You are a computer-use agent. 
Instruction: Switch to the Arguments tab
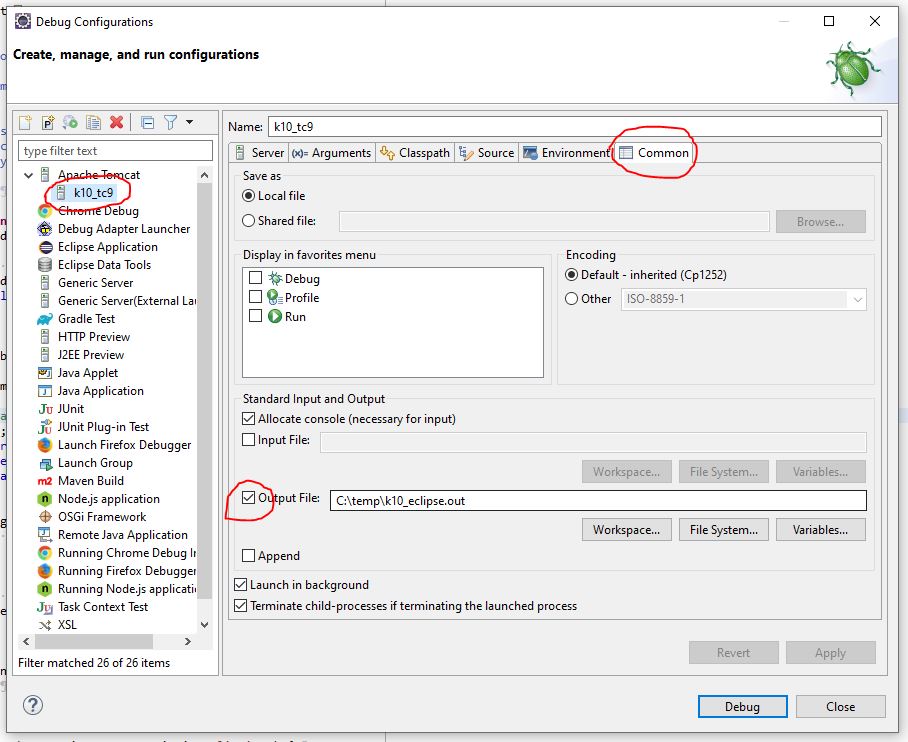point(332,153)
